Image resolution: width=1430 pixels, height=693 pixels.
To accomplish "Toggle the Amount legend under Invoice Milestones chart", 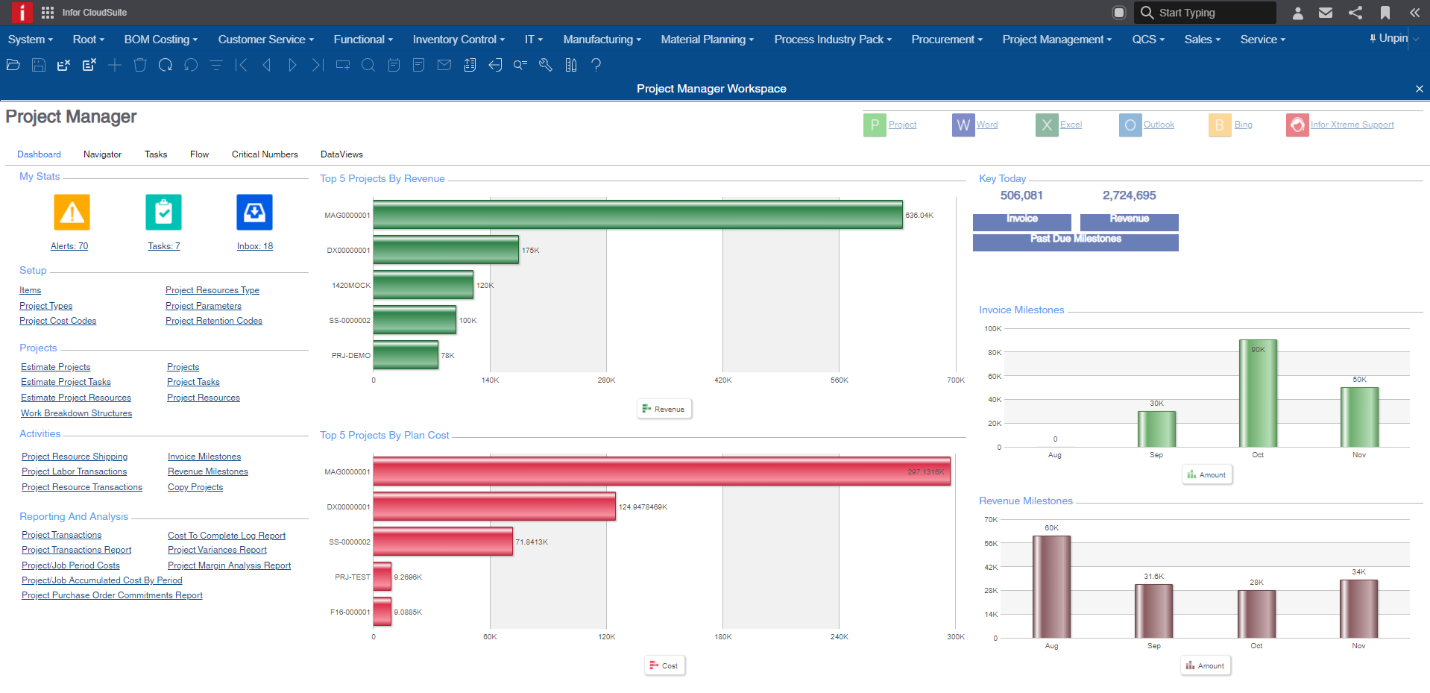I will [1207, 475].
